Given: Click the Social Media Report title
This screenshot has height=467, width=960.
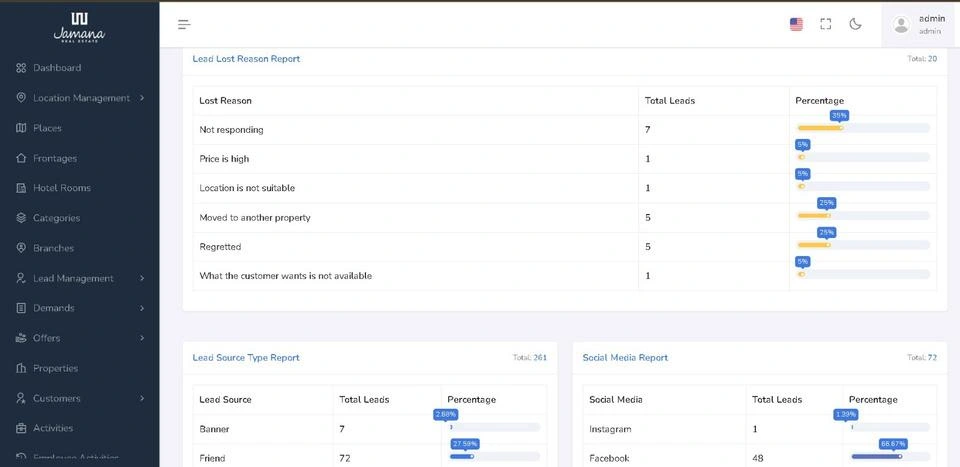Looking at the screenshot, I should [x=625, y=357].
